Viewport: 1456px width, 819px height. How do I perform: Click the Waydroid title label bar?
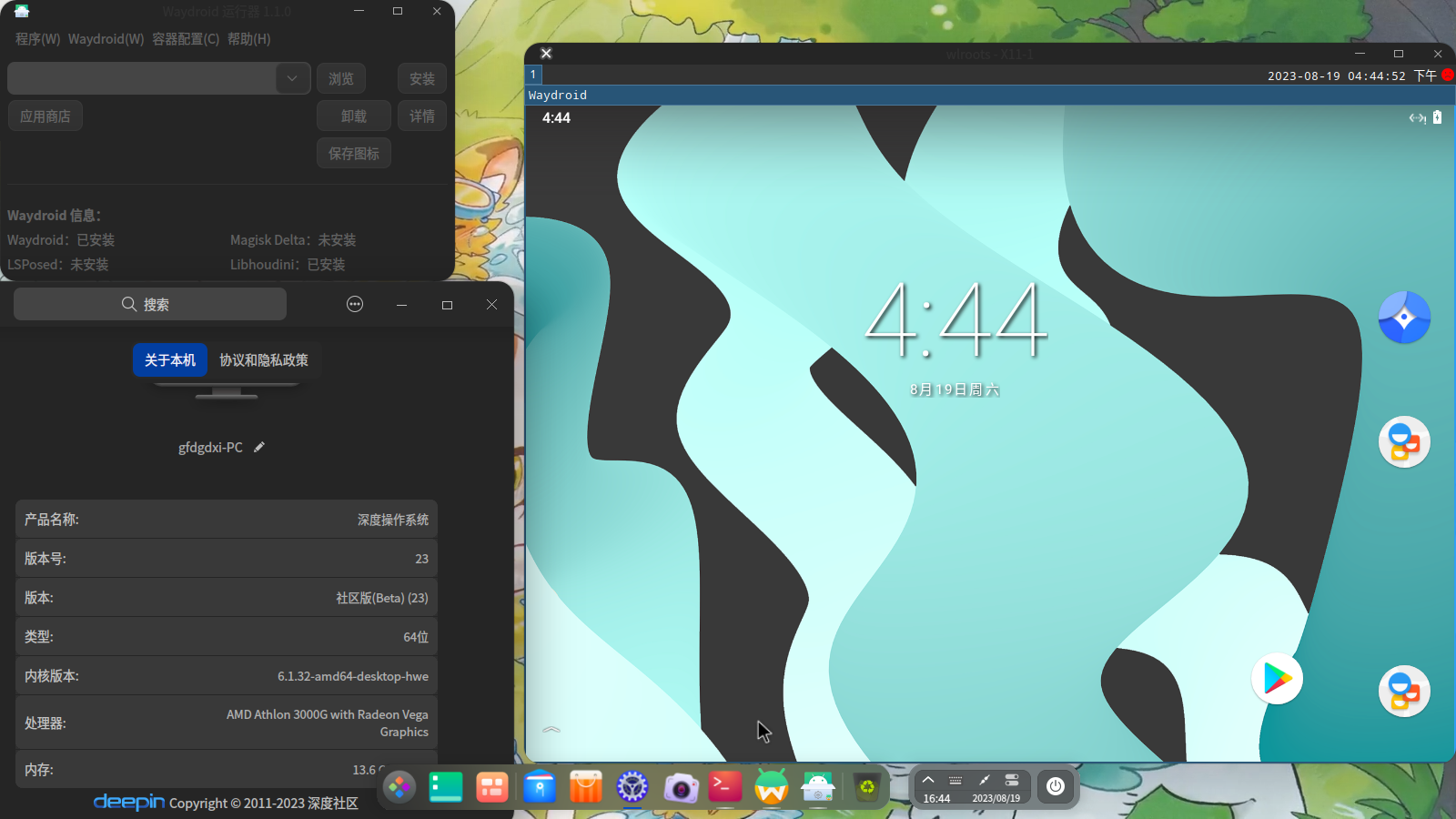pos(990,96)
